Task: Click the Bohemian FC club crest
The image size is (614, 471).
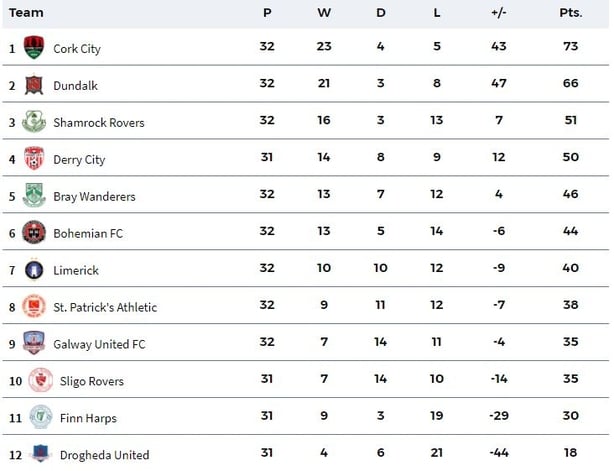Action: 34,232
